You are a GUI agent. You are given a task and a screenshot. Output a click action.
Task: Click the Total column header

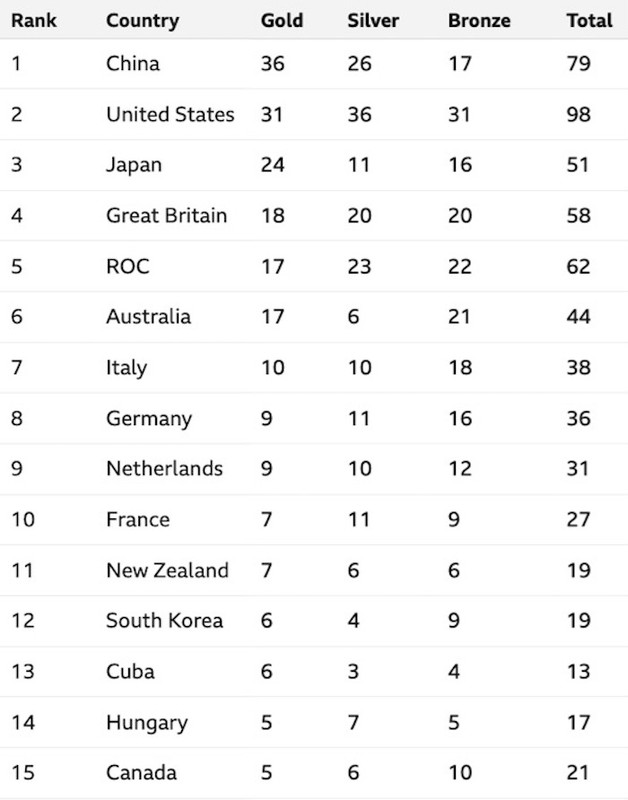[x=589, y=20]
